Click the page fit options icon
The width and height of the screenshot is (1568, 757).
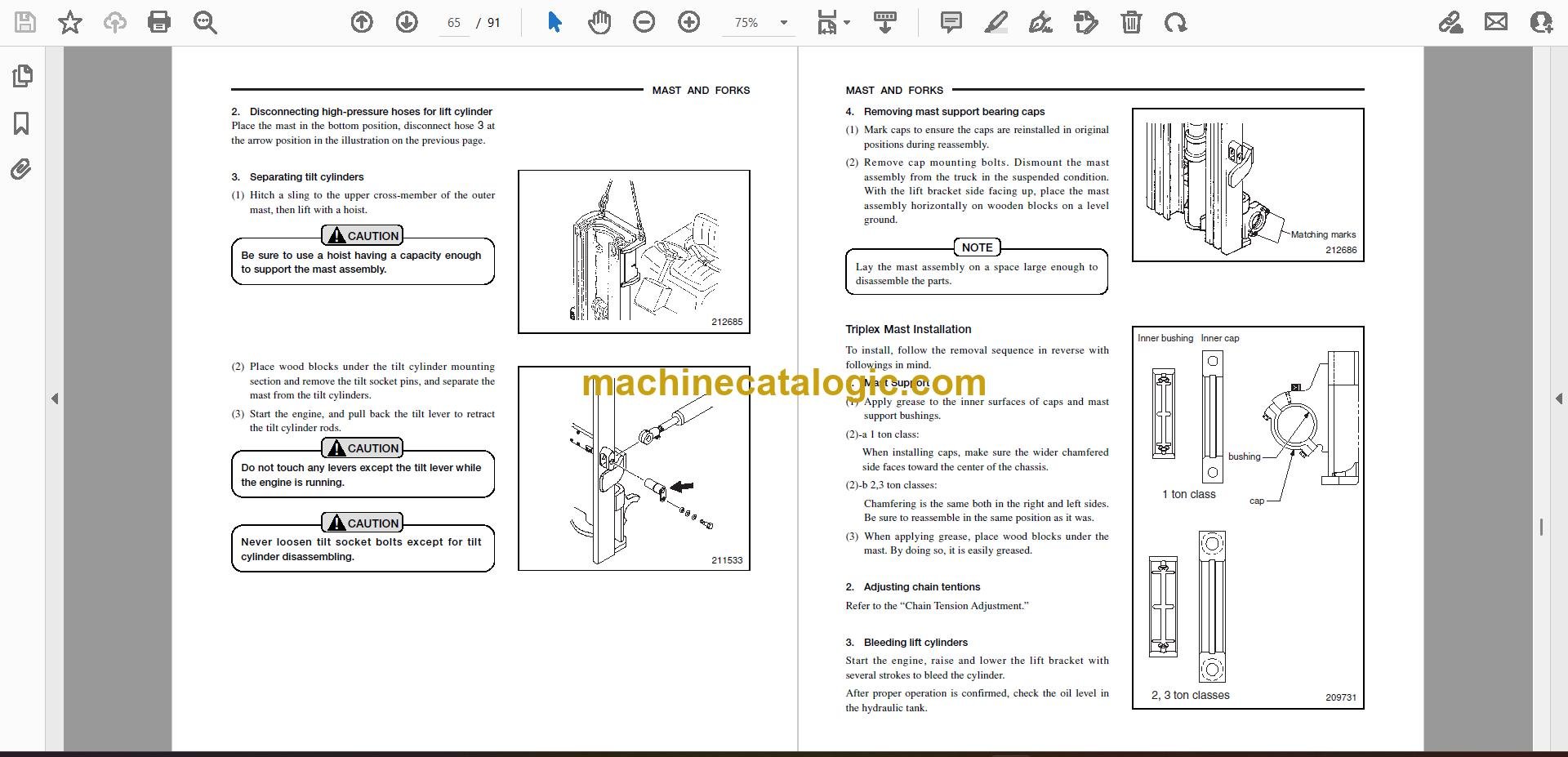(826, 23)
